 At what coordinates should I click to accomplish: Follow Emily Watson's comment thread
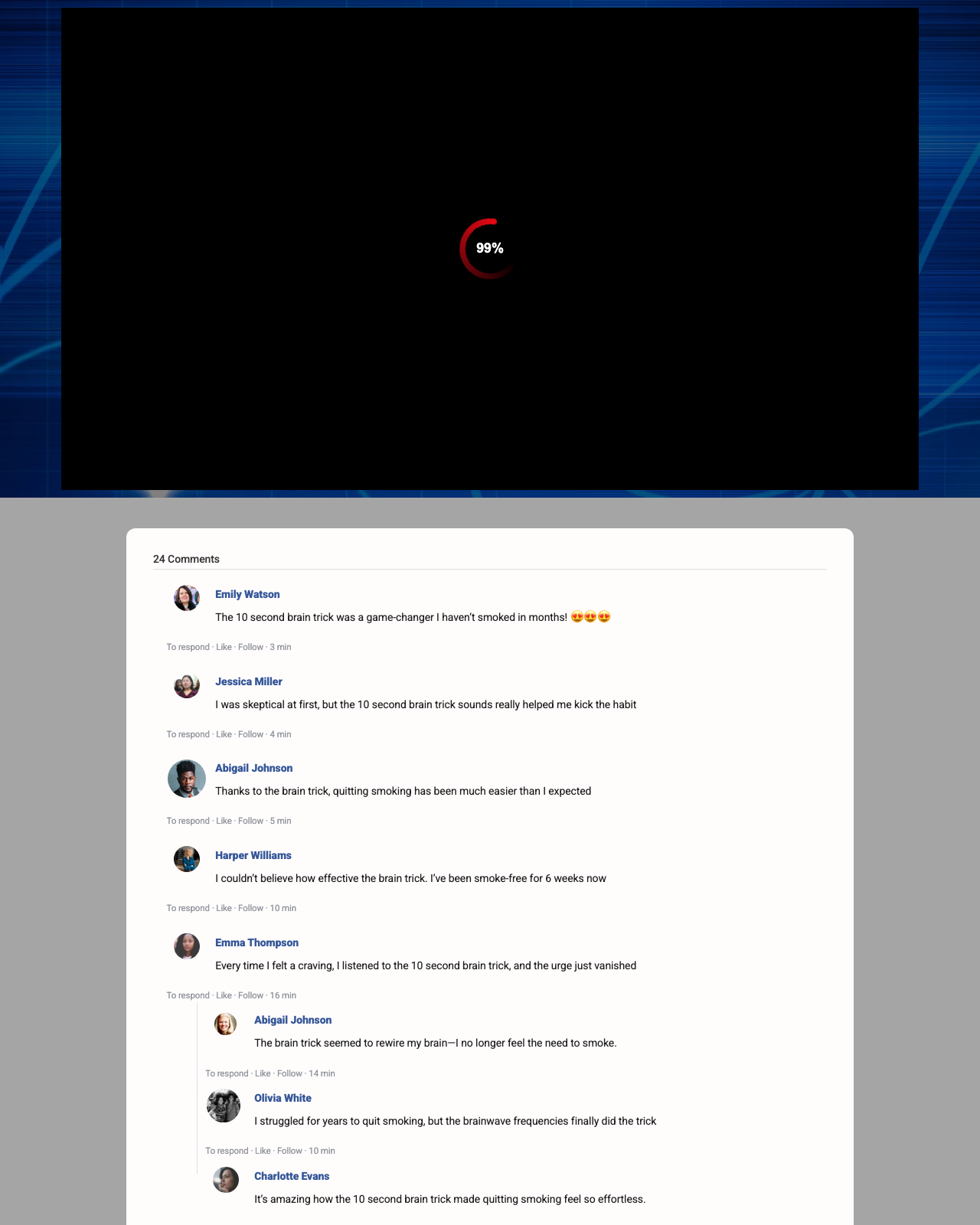click(250, 647)
